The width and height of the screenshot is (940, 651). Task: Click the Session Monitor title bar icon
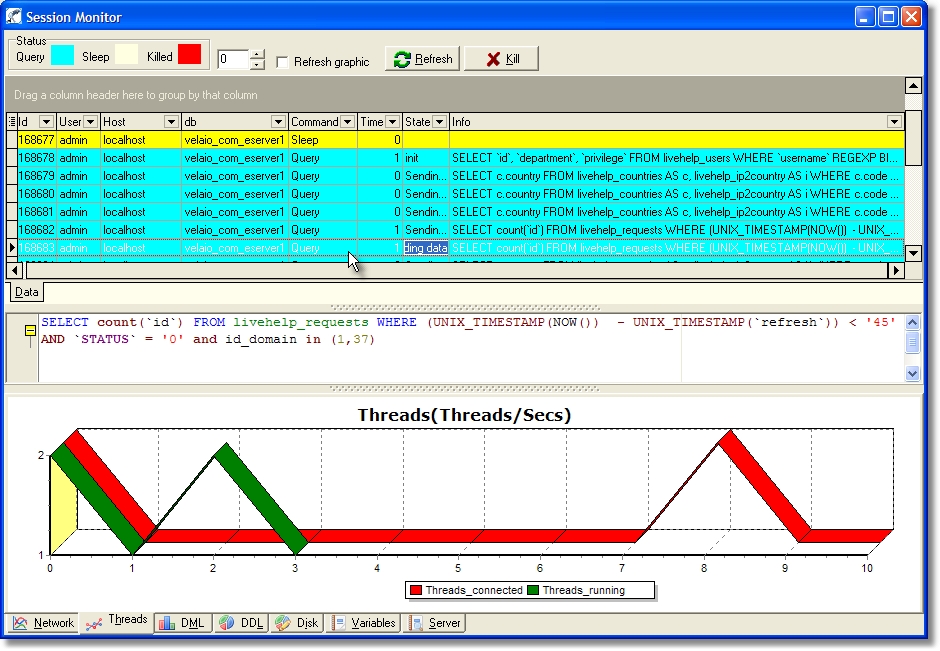[14, 16]
